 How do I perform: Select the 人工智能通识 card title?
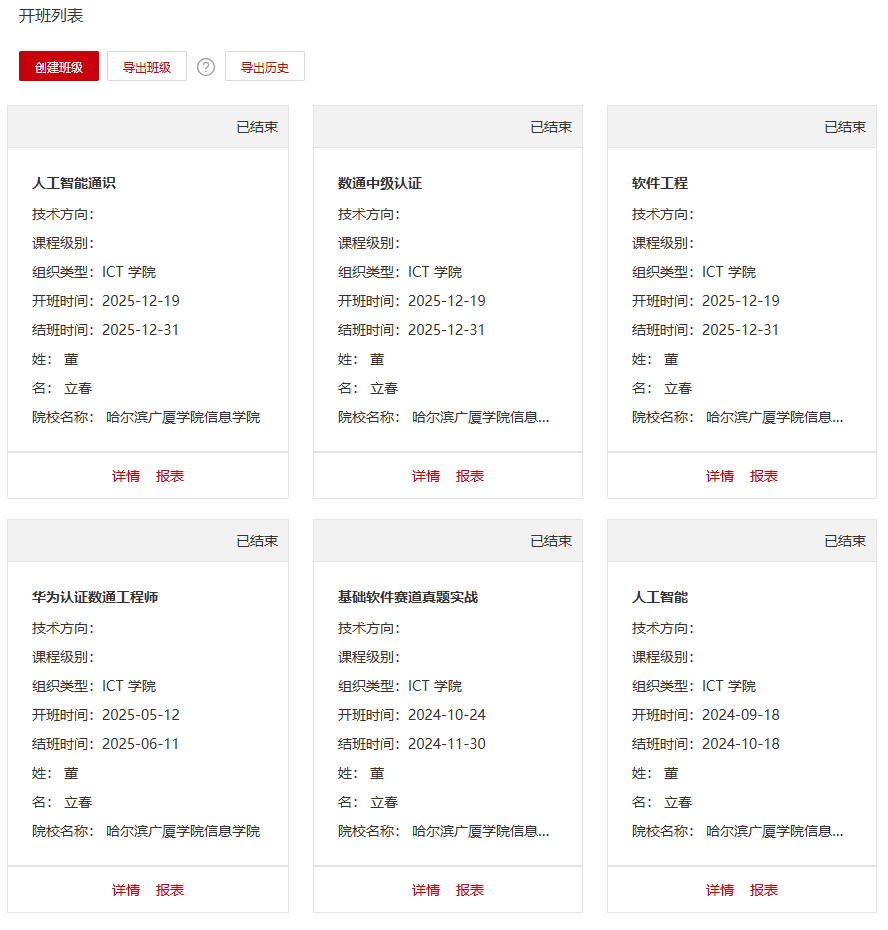tap(74, 184)
